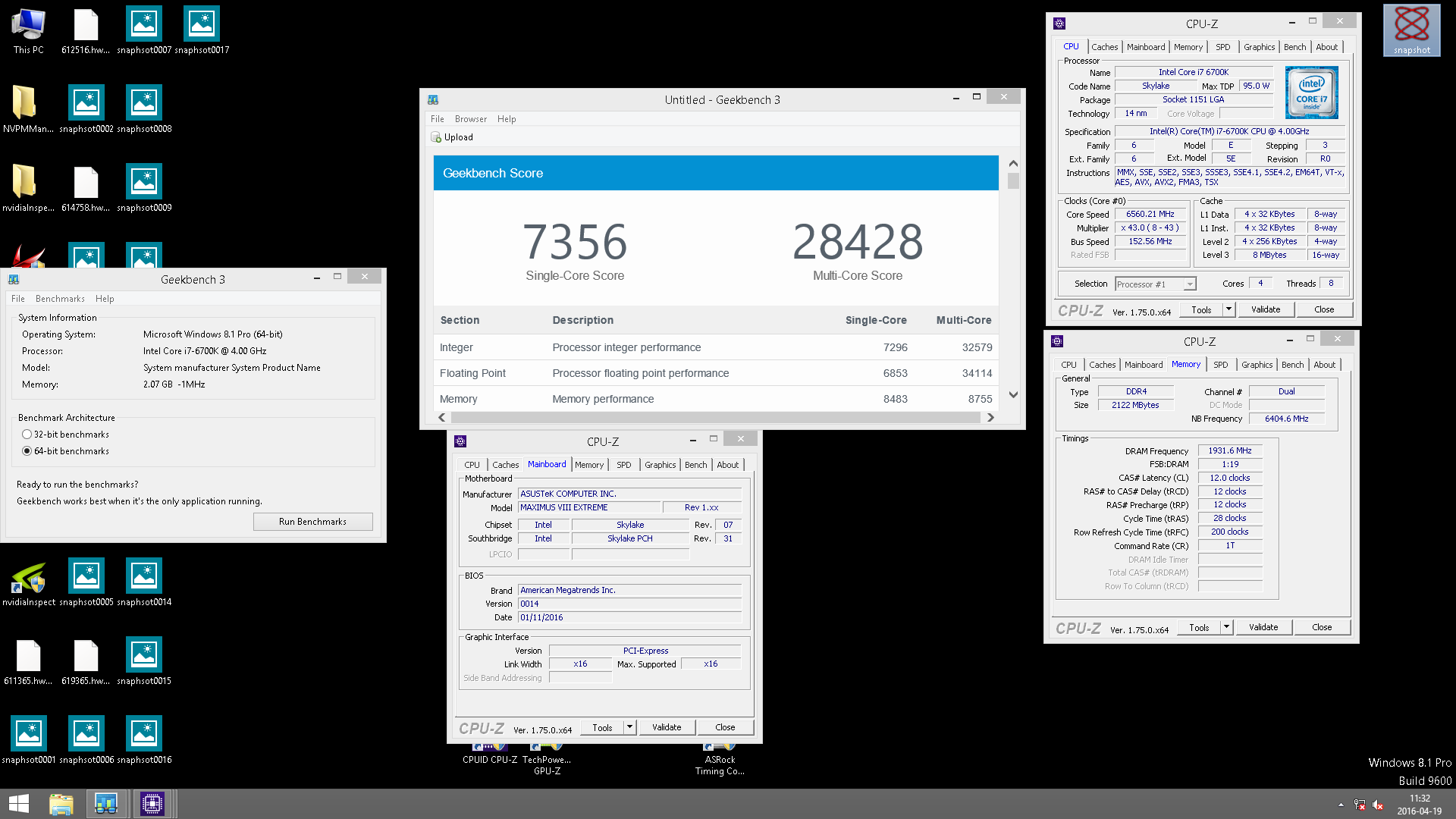This screenshot has width=1456, height=819.
Task: Open About tab in Mainboard CPU-Z window
Action: (728, 465)
